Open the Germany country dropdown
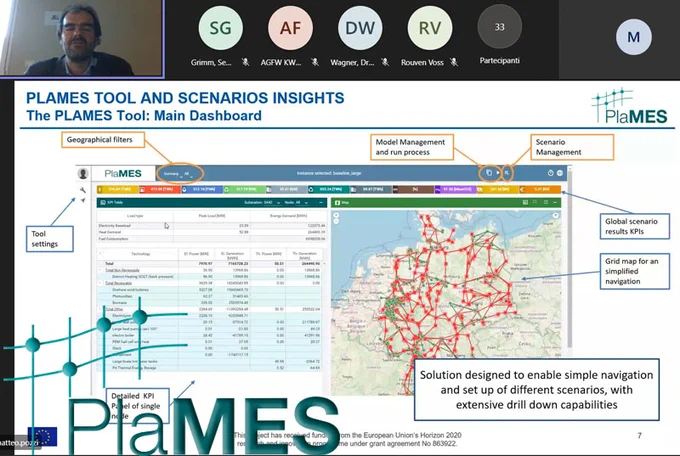 click(x=173, y=174)
